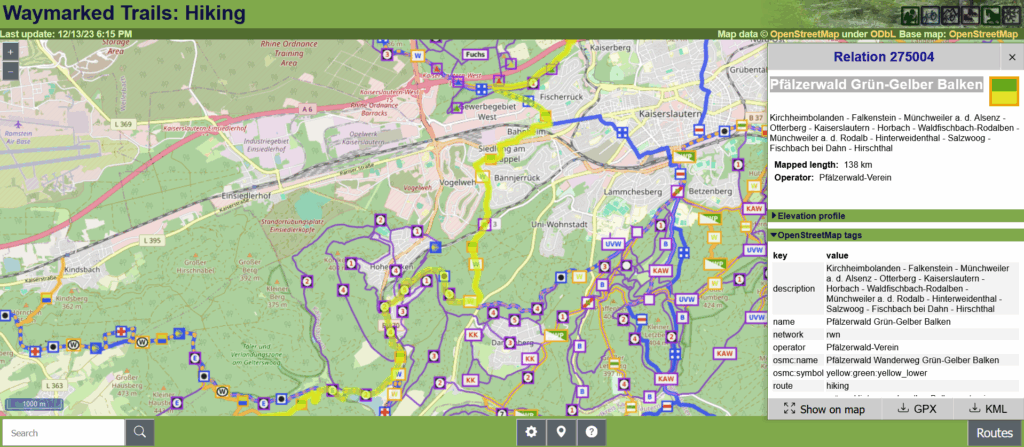
Task: Open the Routes panel
Action: point(994,433)
